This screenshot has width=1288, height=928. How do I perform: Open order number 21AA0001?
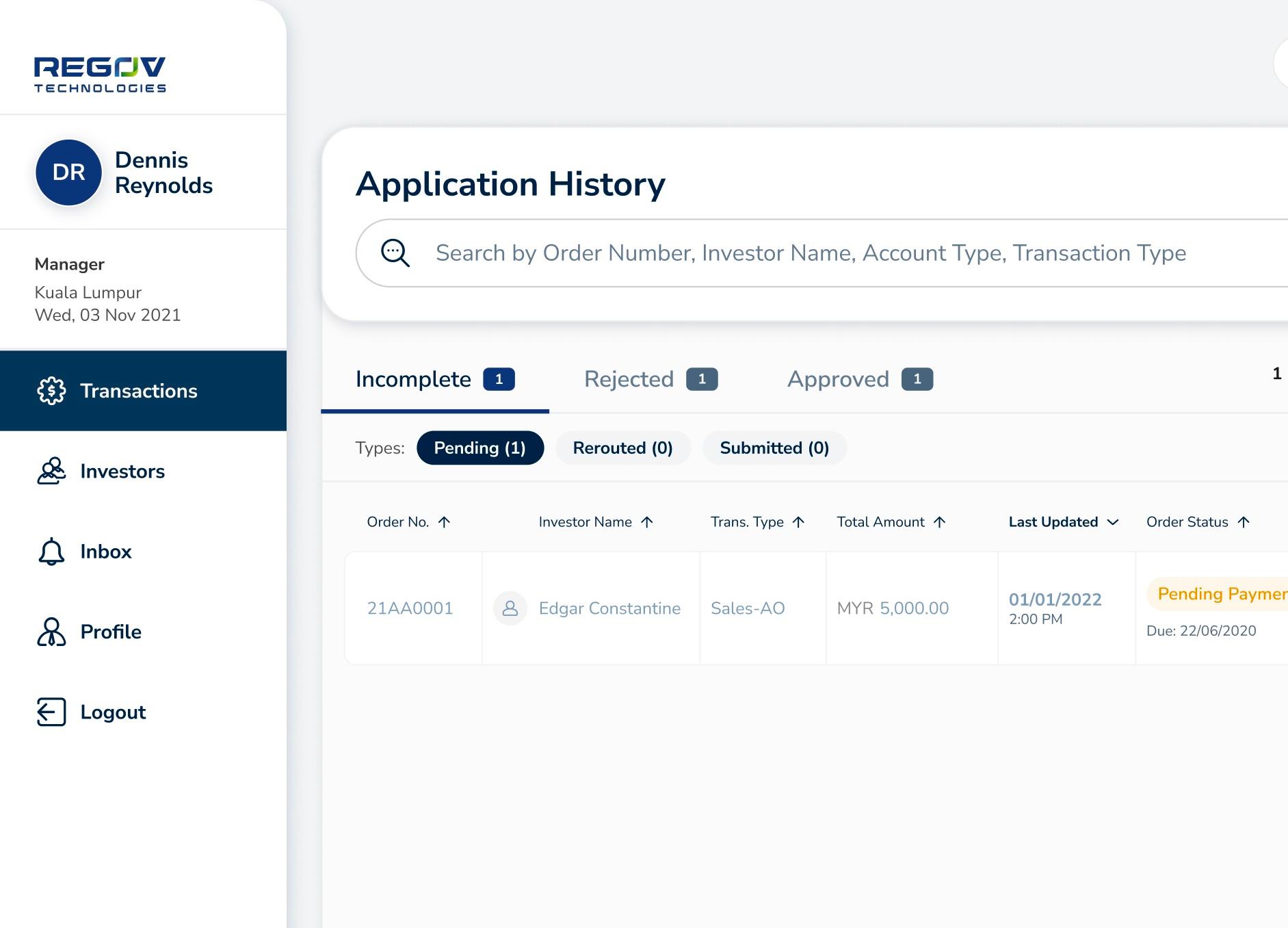pos(410,608)
